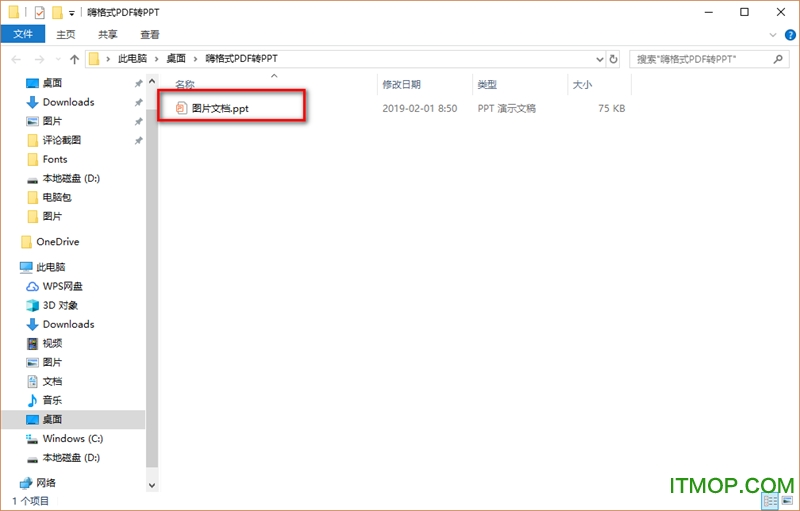The height and width of the screenshot is (511, 800).
Task: Switch to large icons view
Action: (x=787, y=501)
